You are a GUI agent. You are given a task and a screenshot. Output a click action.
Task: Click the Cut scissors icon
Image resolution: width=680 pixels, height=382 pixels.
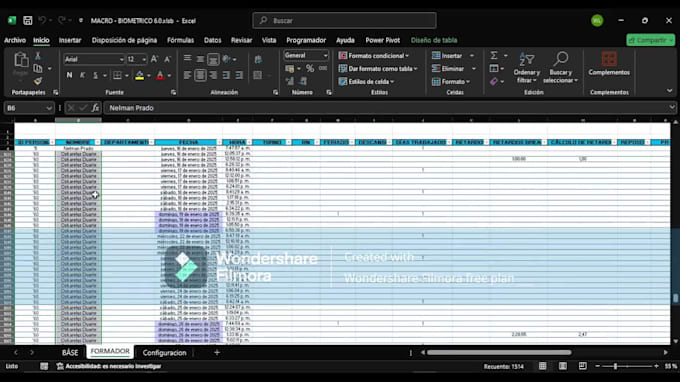click(38, 56)
